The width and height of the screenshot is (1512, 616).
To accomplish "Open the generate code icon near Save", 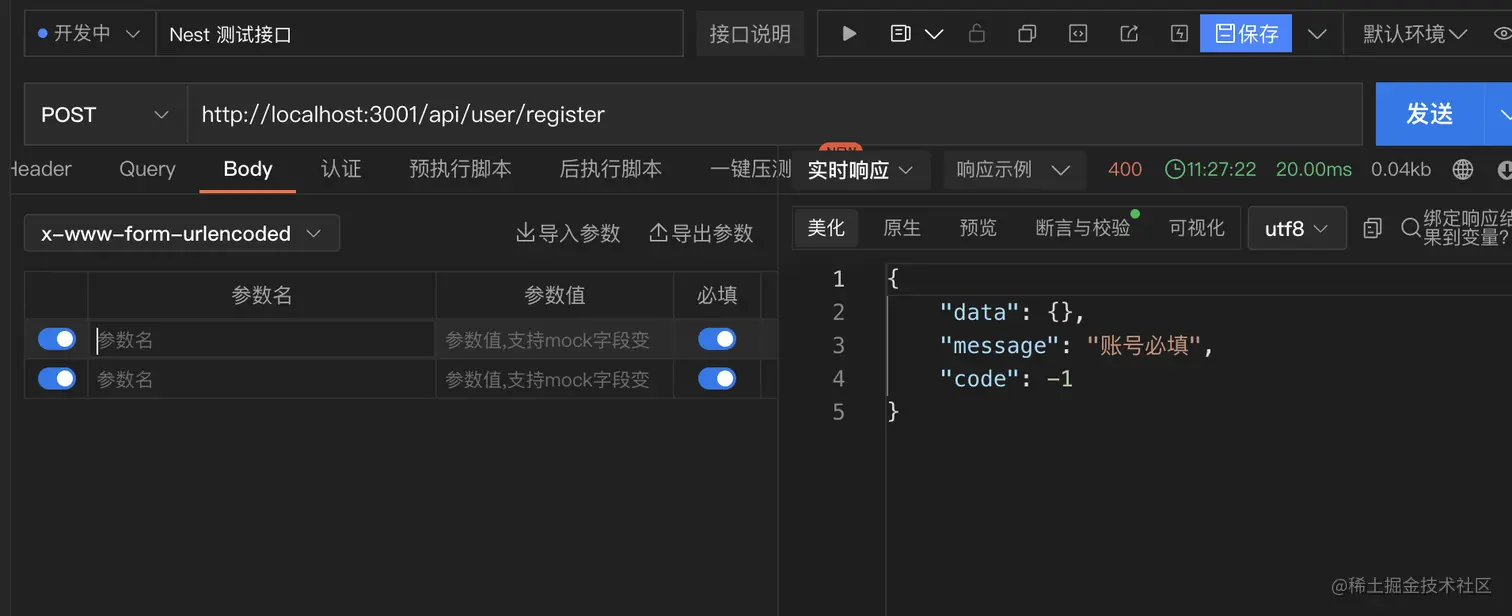I will click(1078, 33).
